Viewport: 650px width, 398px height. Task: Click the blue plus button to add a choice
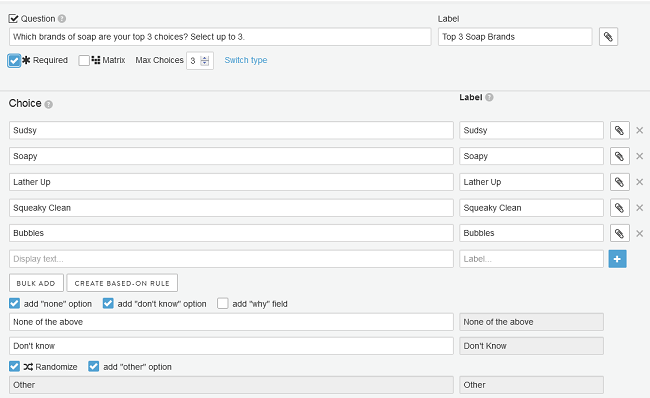coord(617,259)
